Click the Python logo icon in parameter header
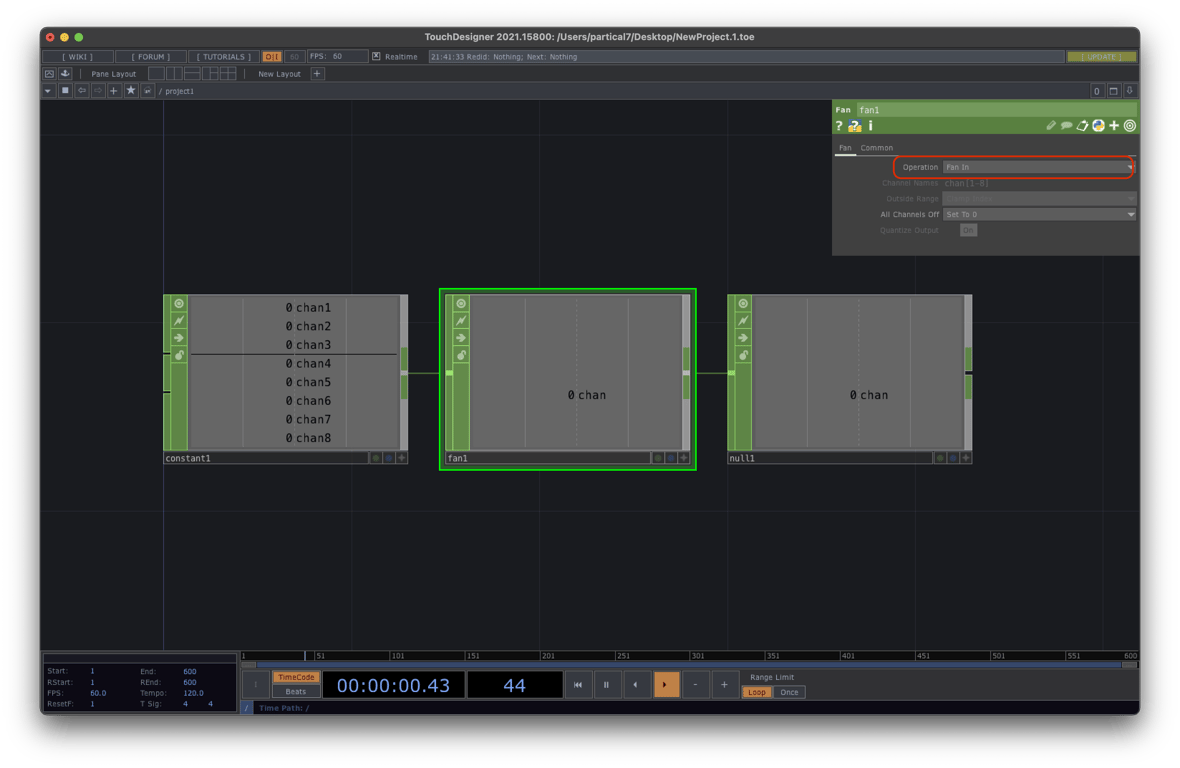 pos(1098,126)
